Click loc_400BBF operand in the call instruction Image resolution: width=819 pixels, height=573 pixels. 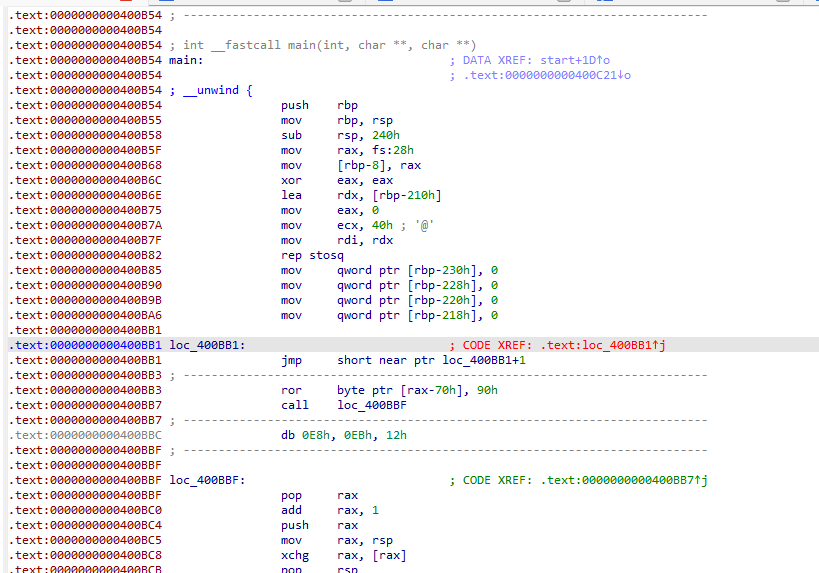point(372,405)
